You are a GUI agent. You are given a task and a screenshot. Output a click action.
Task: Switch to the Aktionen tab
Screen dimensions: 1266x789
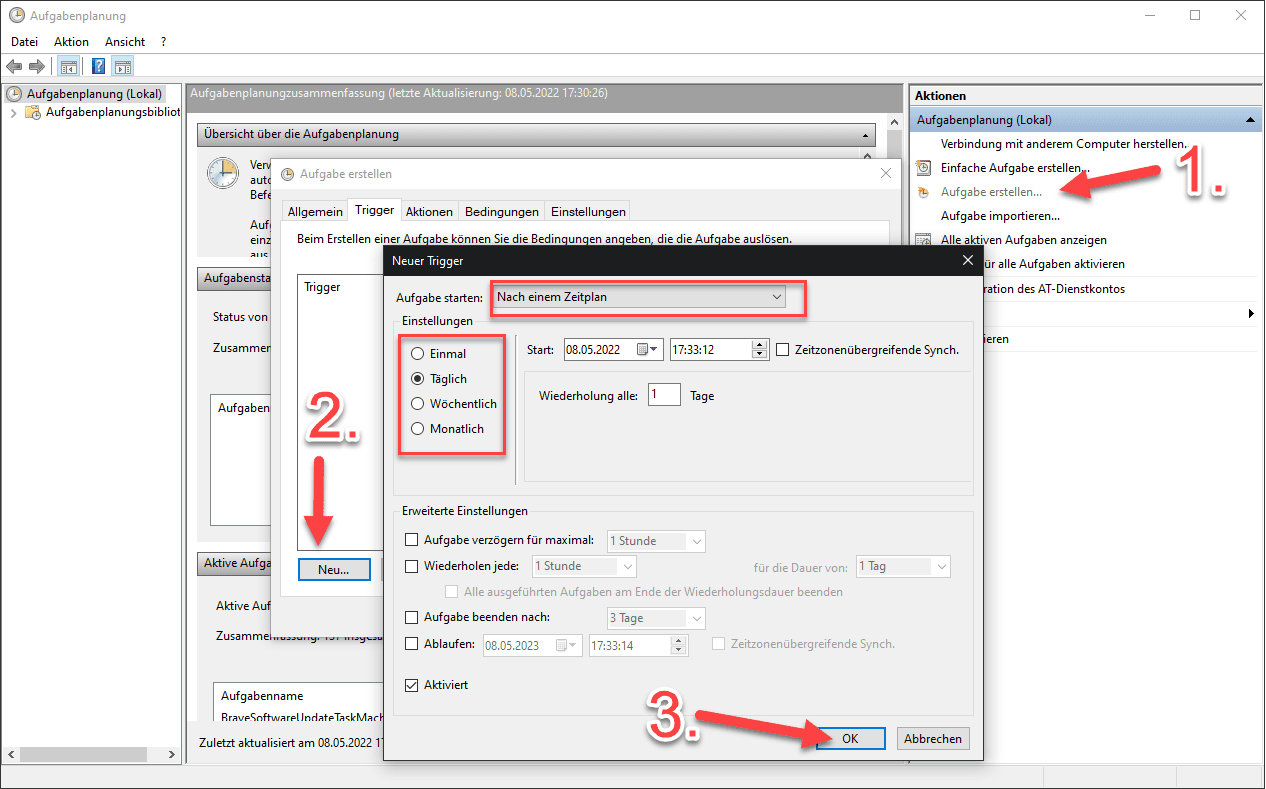click(429, 212)
